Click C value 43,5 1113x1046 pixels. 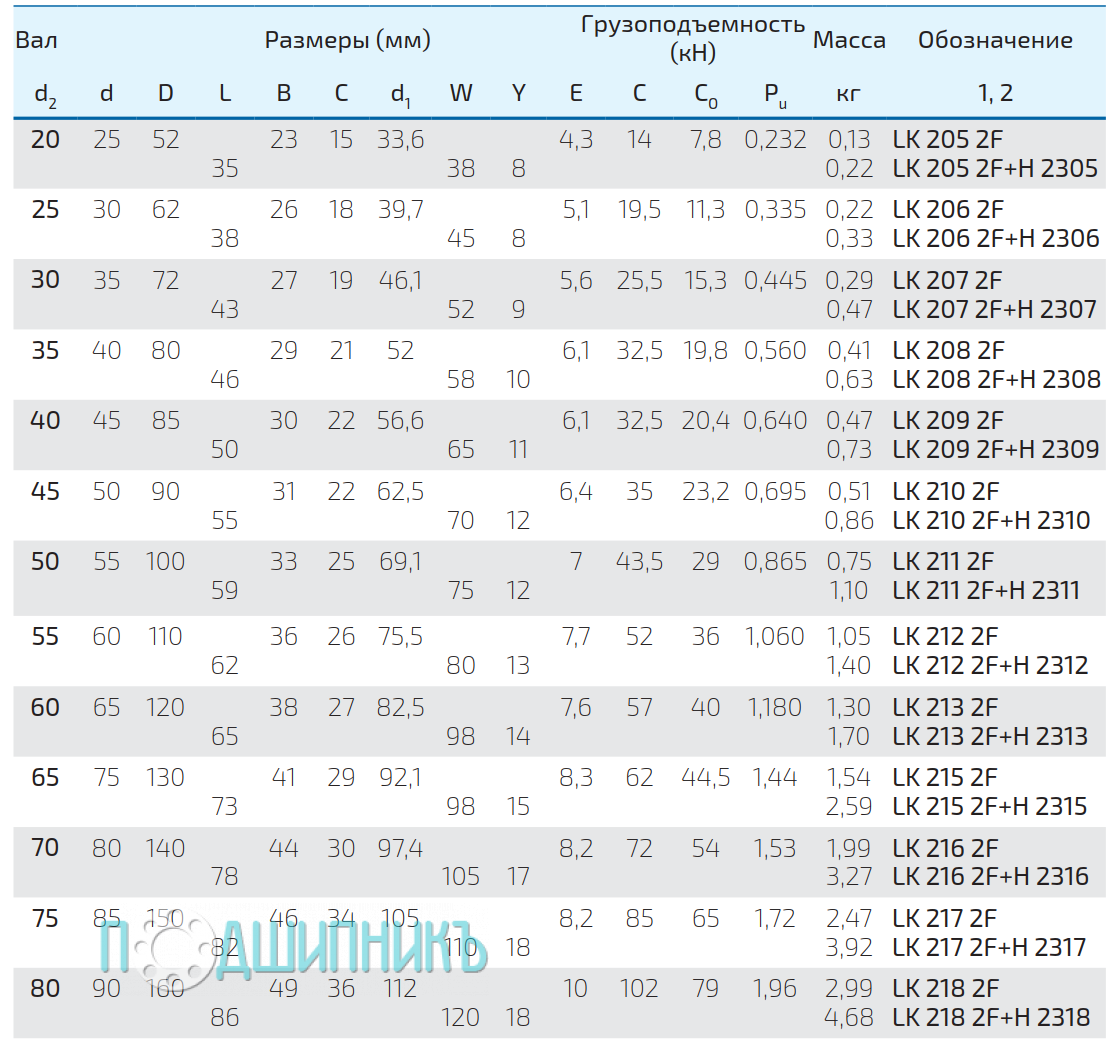tap(639, 562)
